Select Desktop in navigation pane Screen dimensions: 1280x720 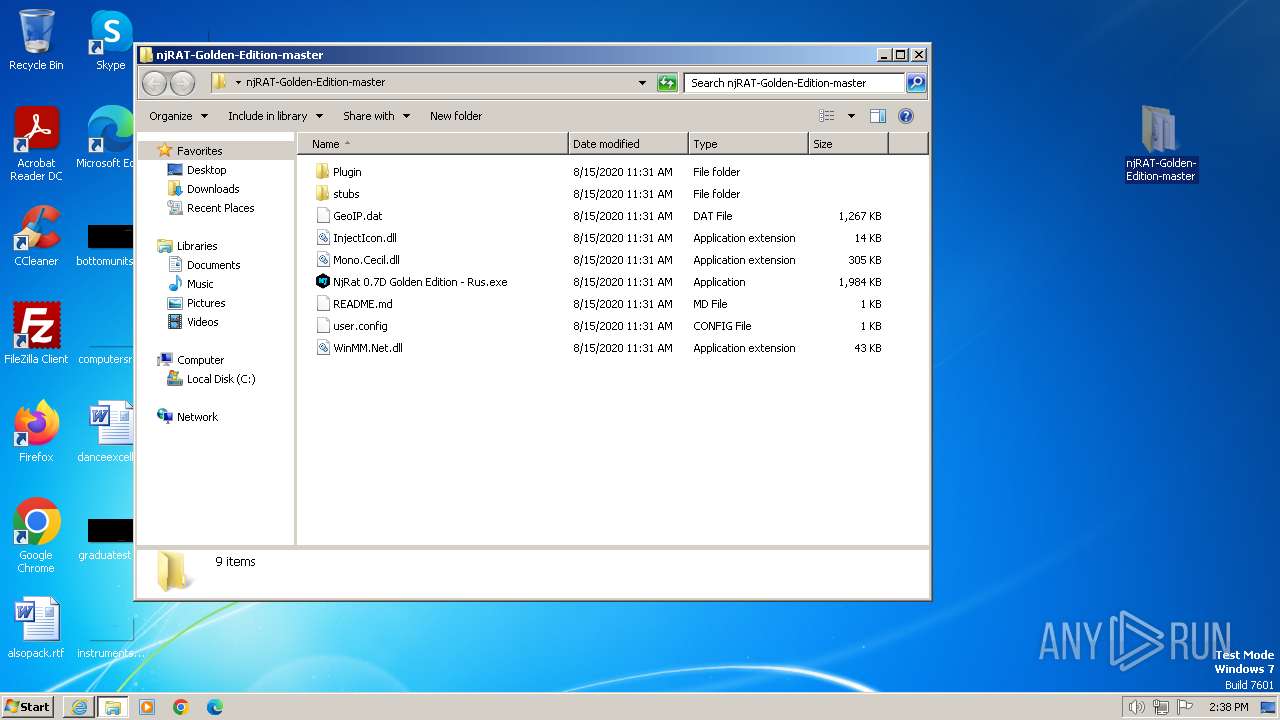tap(206, 170)
